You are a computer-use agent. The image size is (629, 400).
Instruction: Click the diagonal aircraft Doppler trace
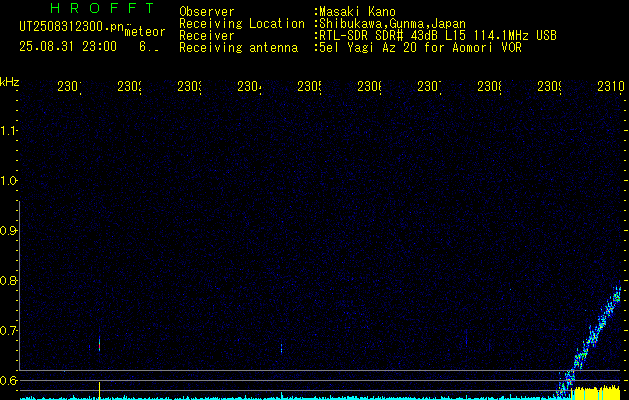click(589, 341)
